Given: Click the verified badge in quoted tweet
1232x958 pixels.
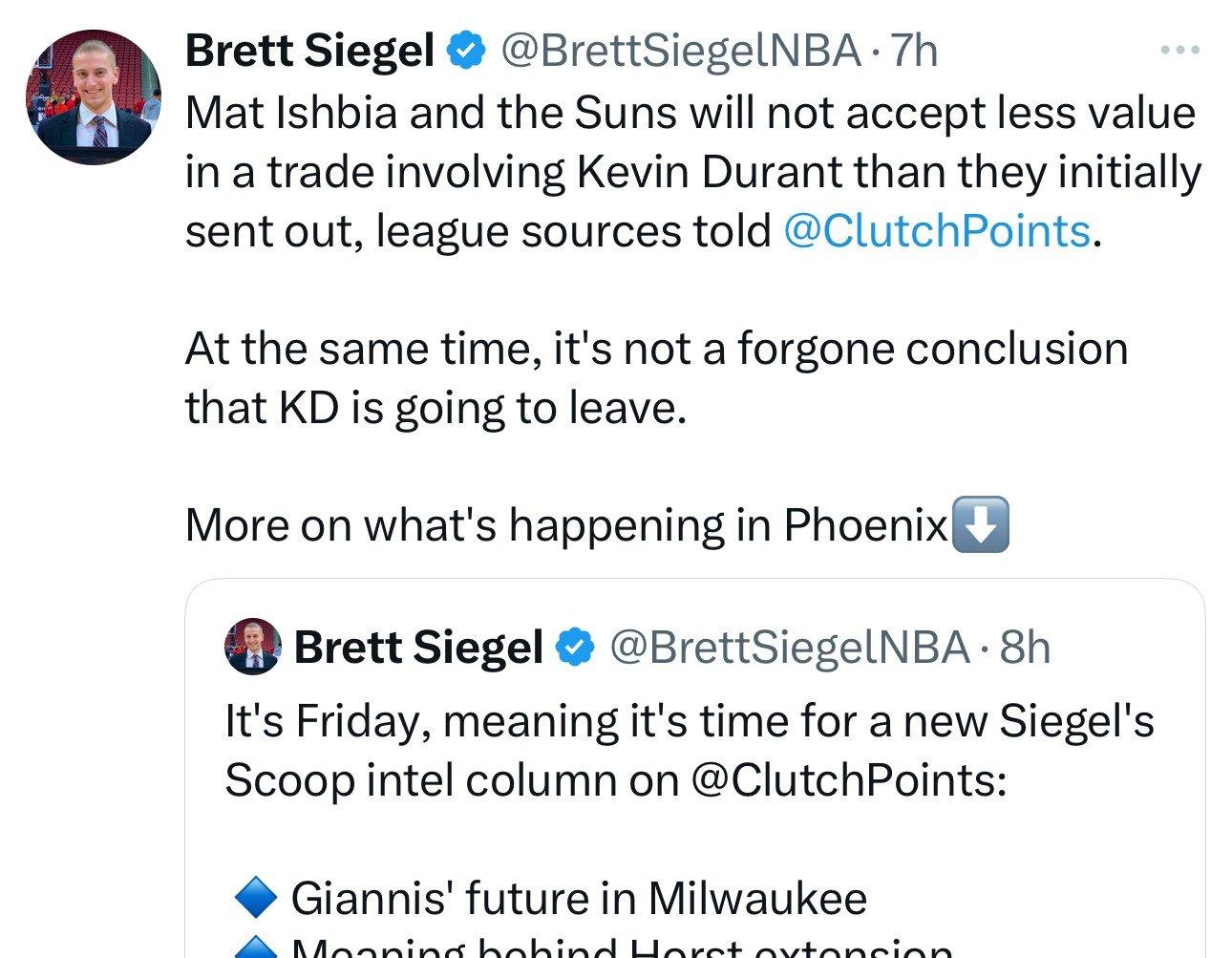Looking at the screenshot, I should pyautogui.click(x=572, y=648).
